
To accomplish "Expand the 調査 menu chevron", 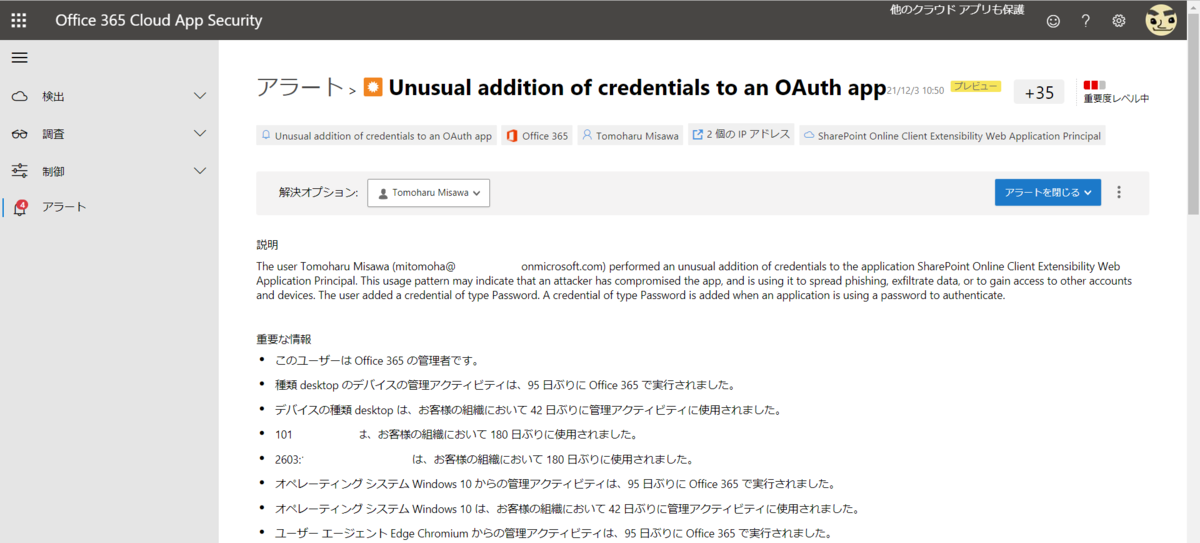I will coord(200,133).
